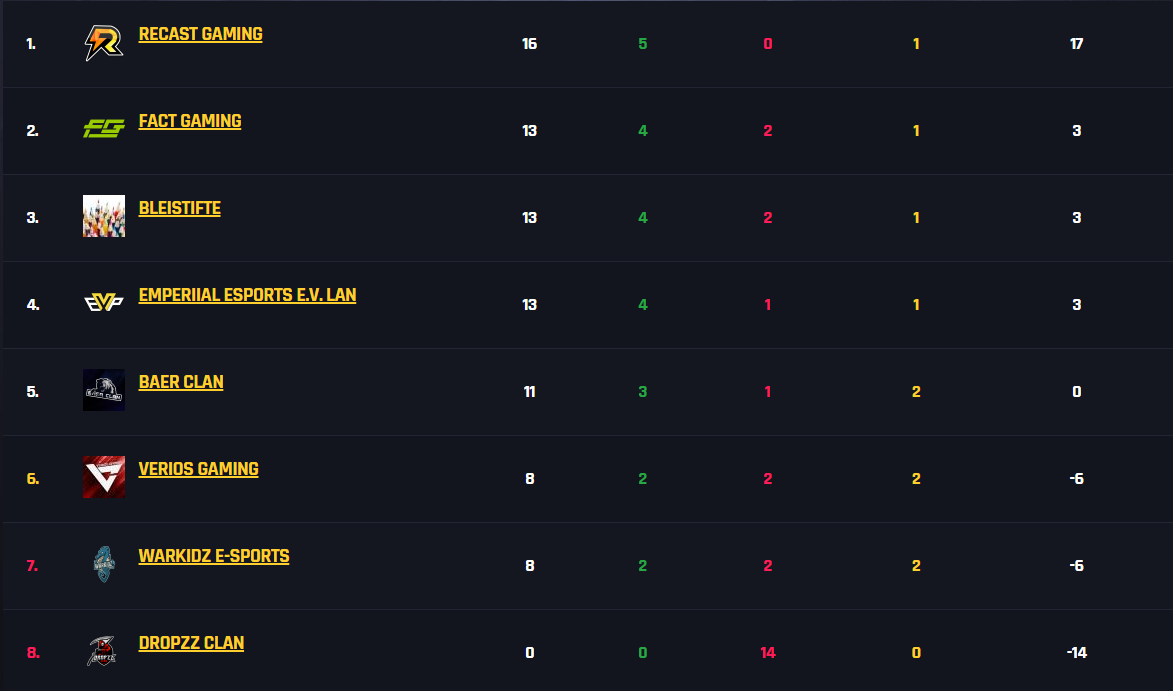Open the Recast Gaming team page
1173x691 pixels.
[x=200, y=34]
